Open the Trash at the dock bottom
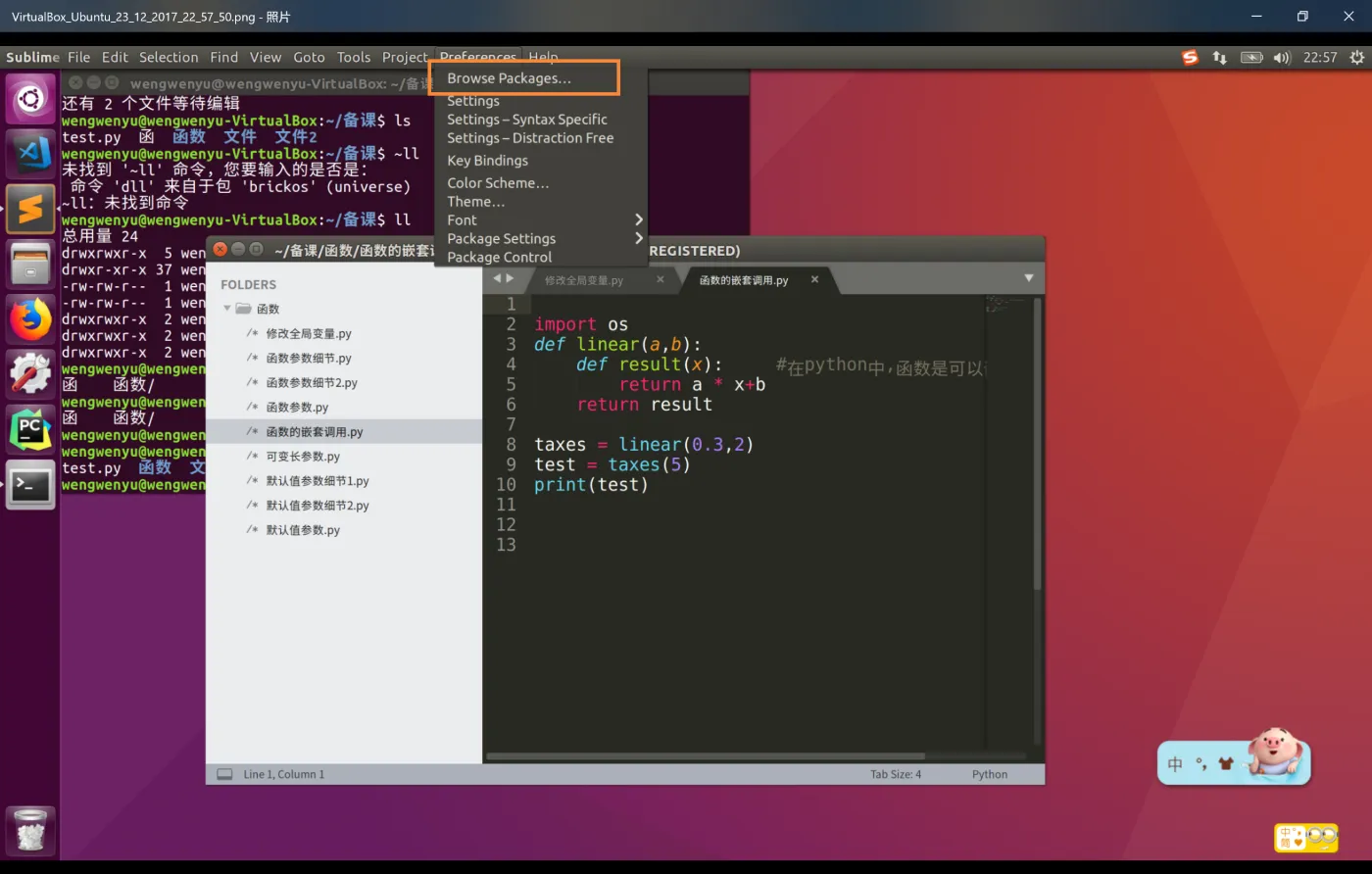Viewport: 1372px width, 874px height. pyautogui.click(x=30, y=830)
